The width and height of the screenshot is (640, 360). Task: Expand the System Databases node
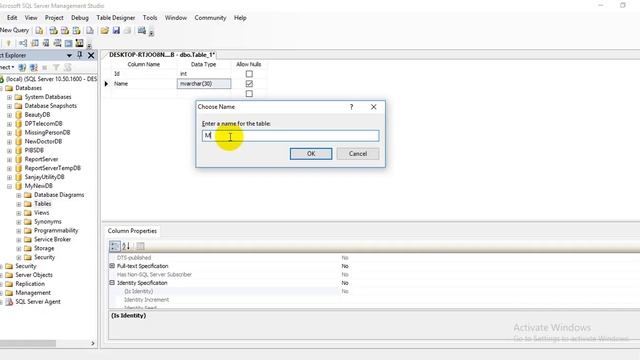click(x=9, y=97)
